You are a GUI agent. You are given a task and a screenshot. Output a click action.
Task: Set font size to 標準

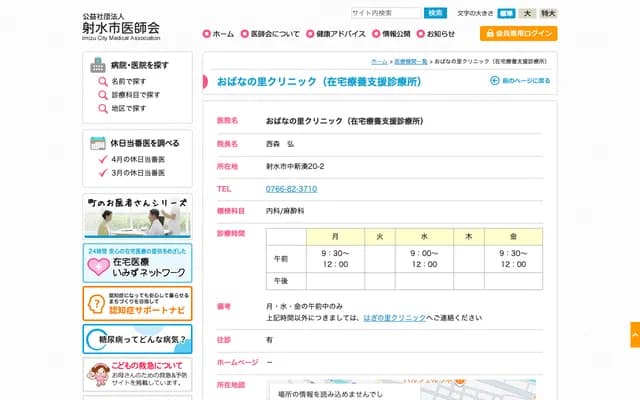tap(506, 13)
